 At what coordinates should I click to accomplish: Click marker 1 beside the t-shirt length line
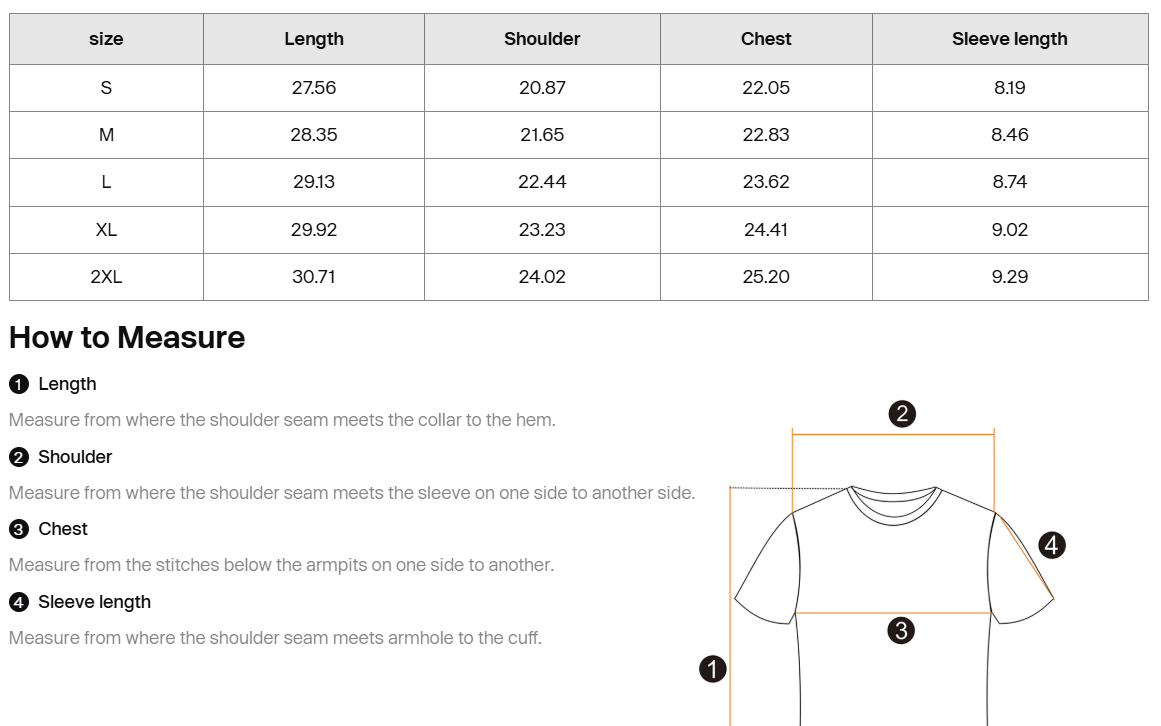[713, 669]
